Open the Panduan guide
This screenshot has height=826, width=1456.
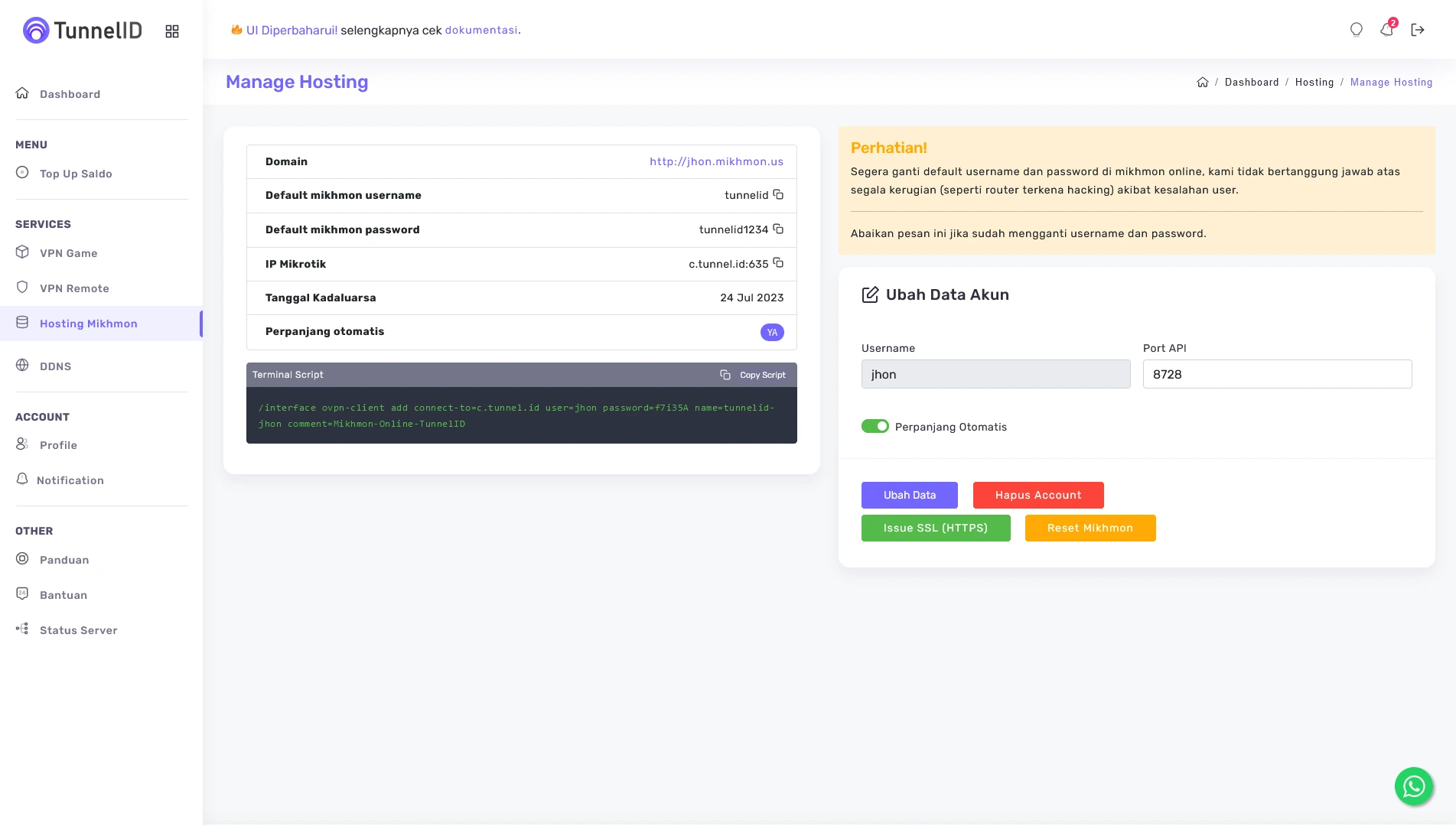pos(64,560)
